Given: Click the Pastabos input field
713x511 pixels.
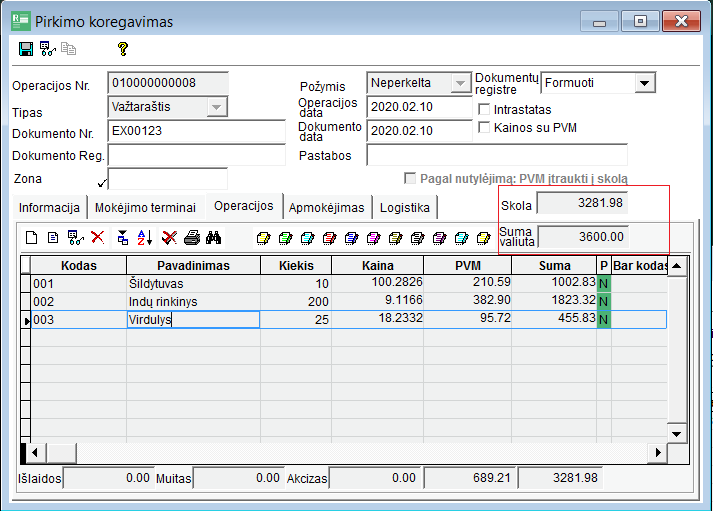Looking at the screenshot, I should [497, 155].
